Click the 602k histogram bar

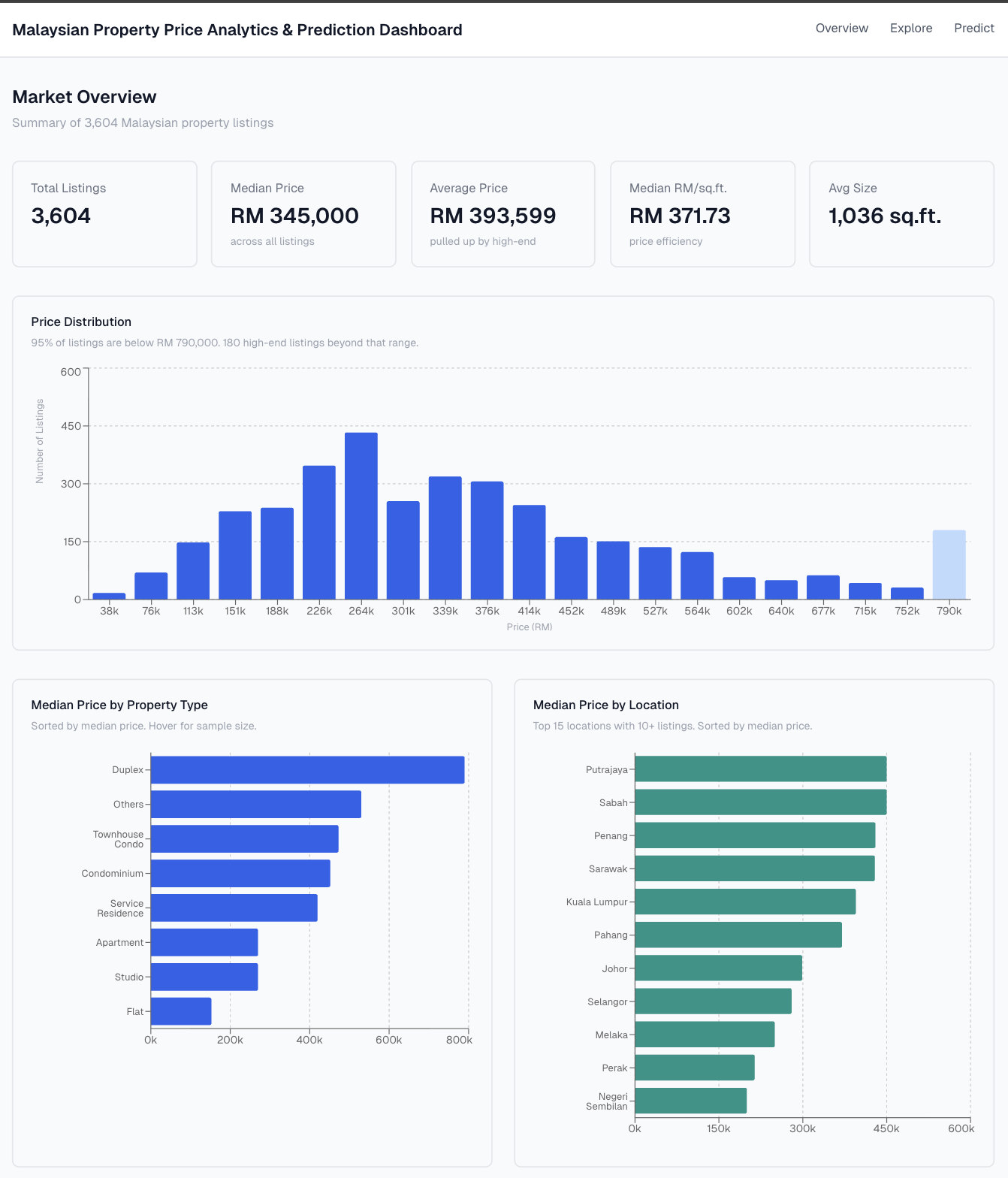739,588
